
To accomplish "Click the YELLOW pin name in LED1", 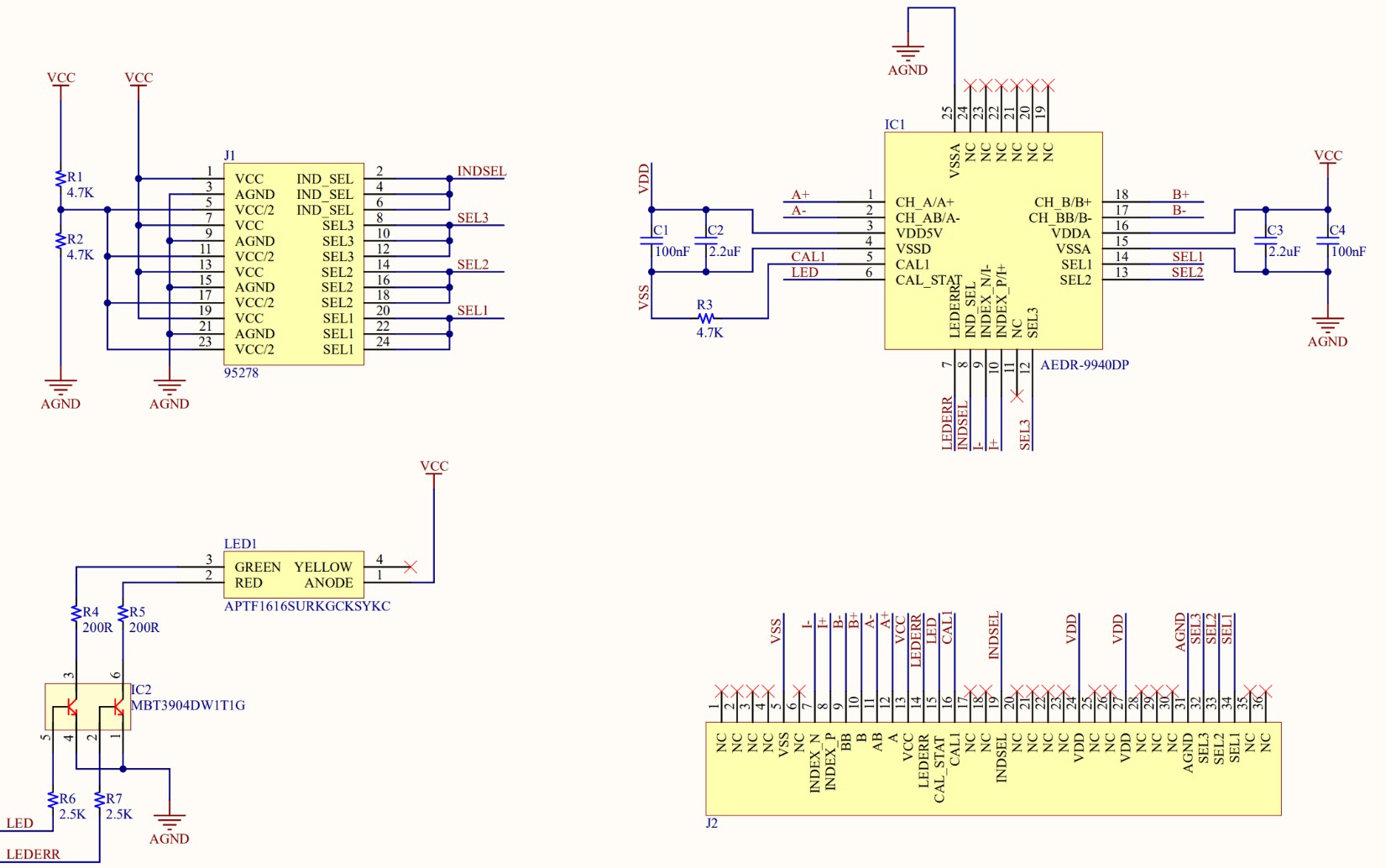I will [323, 567].
